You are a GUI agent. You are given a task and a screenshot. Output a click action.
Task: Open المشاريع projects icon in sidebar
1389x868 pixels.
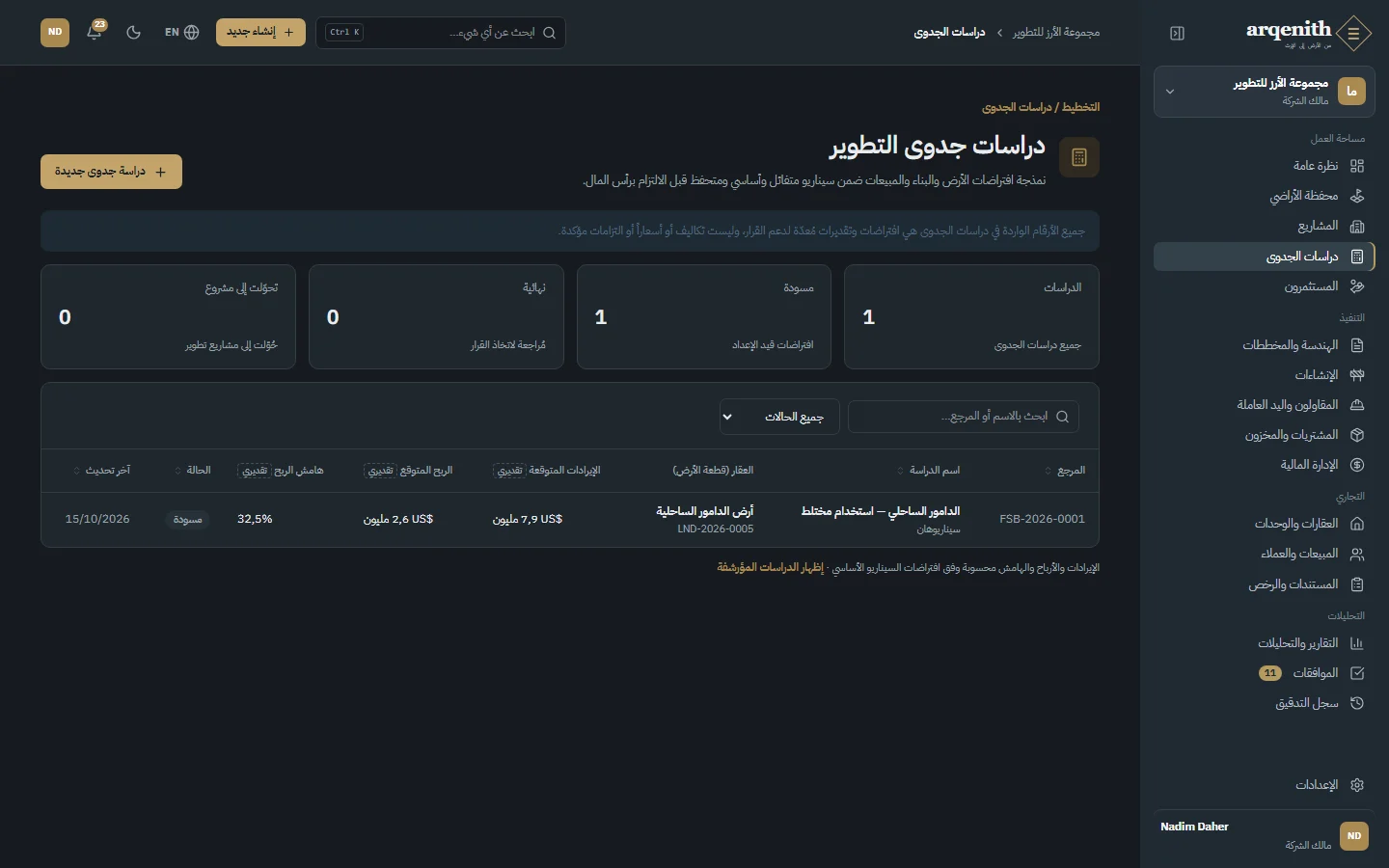click(1357, 226)
